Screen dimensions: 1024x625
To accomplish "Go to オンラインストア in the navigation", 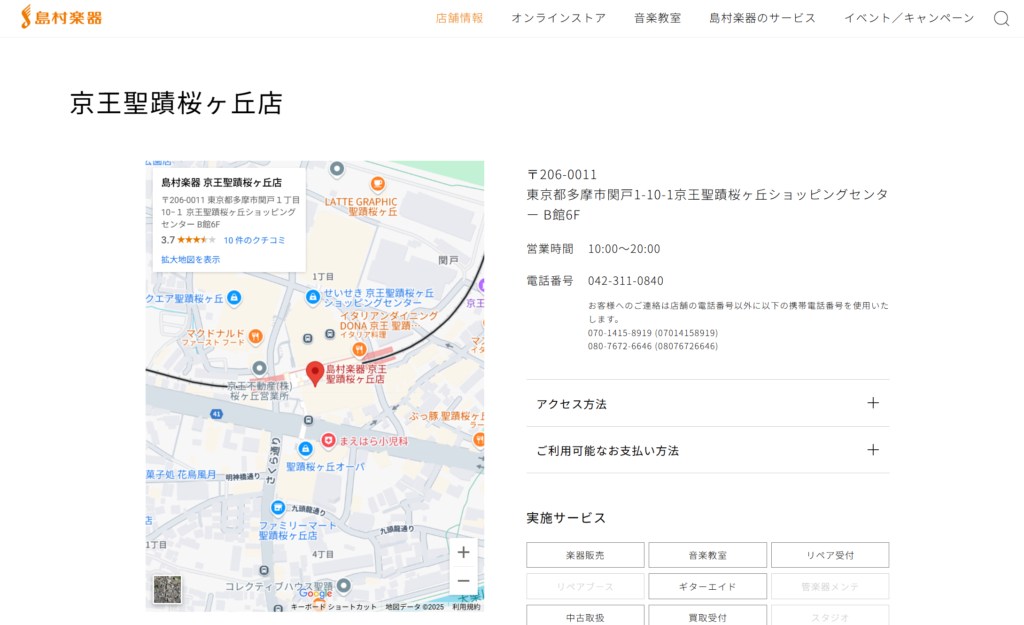I will point(558,18).
